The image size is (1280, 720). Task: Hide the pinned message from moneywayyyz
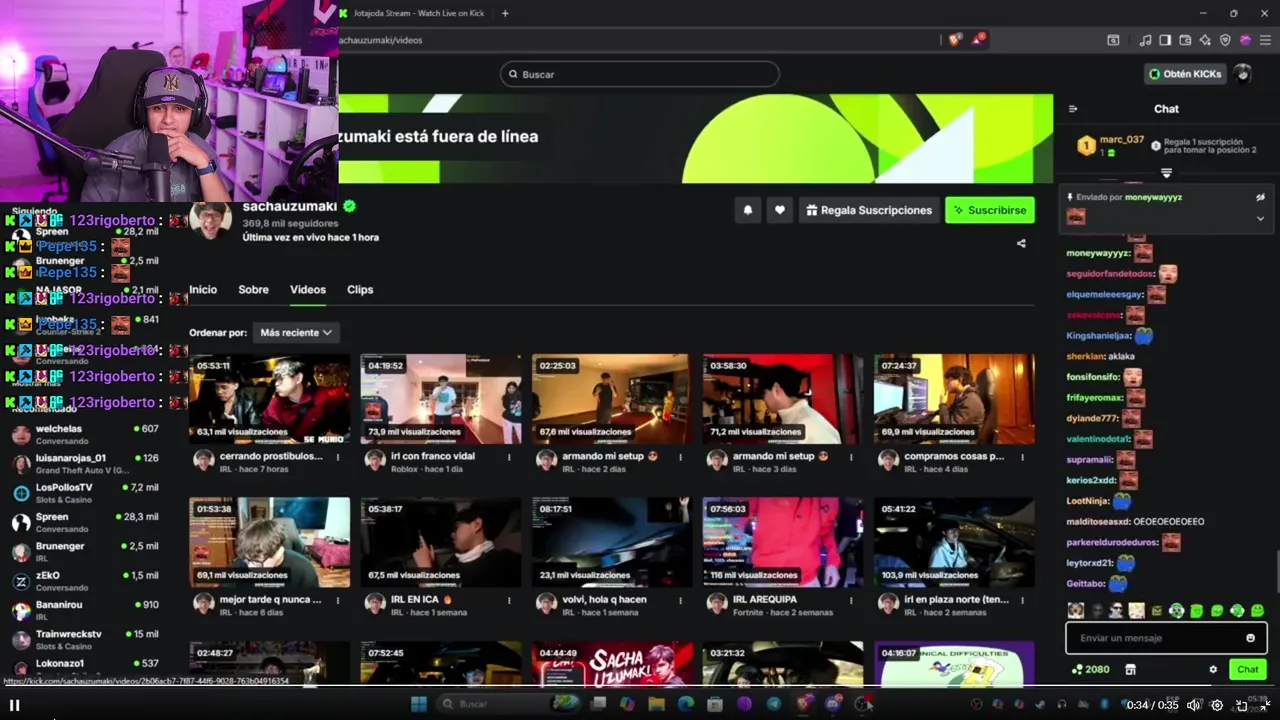click(x=1260, y=197)
